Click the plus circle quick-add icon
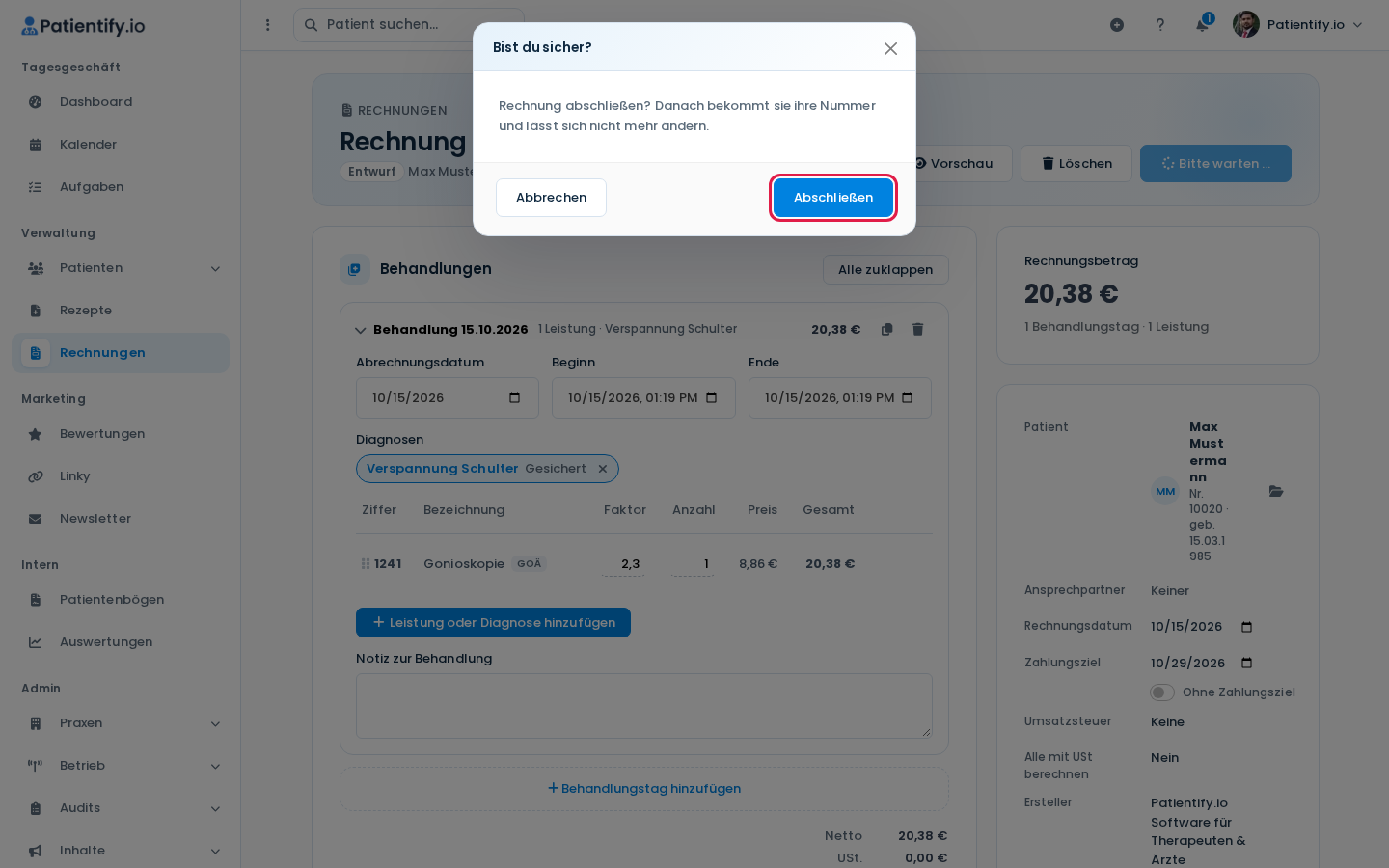This screenshot has height=868, width=1389. [1117, 25]
